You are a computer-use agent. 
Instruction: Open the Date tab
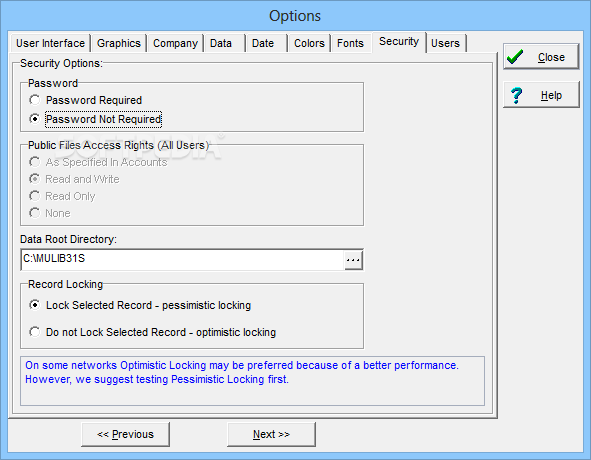coord(266,43)
